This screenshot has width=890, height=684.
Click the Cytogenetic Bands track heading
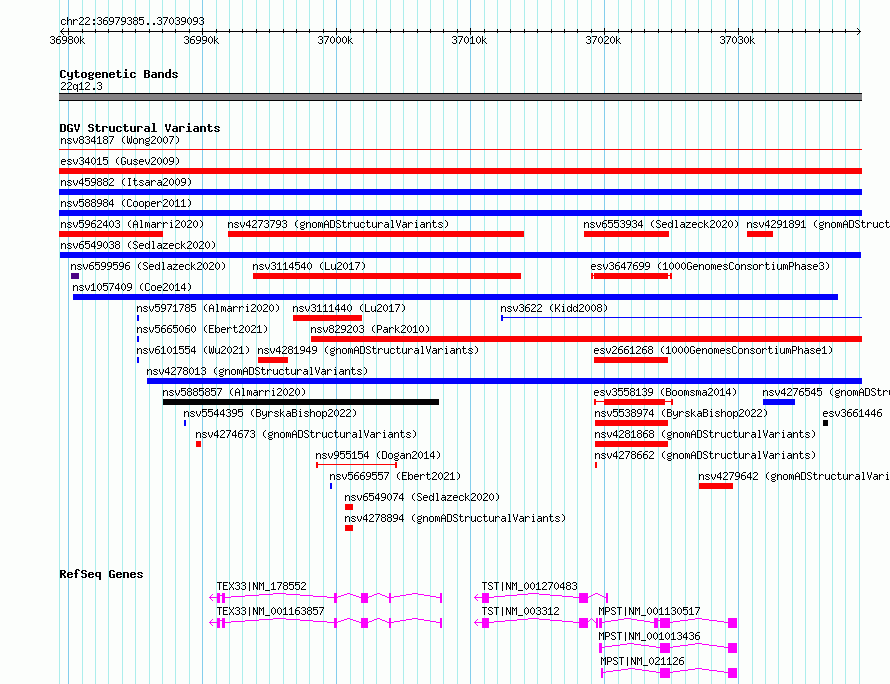pos(119,74)
